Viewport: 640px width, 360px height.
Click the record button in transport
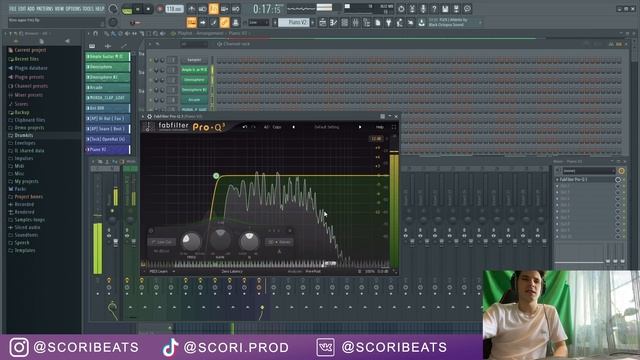click(x=160, y=9)
